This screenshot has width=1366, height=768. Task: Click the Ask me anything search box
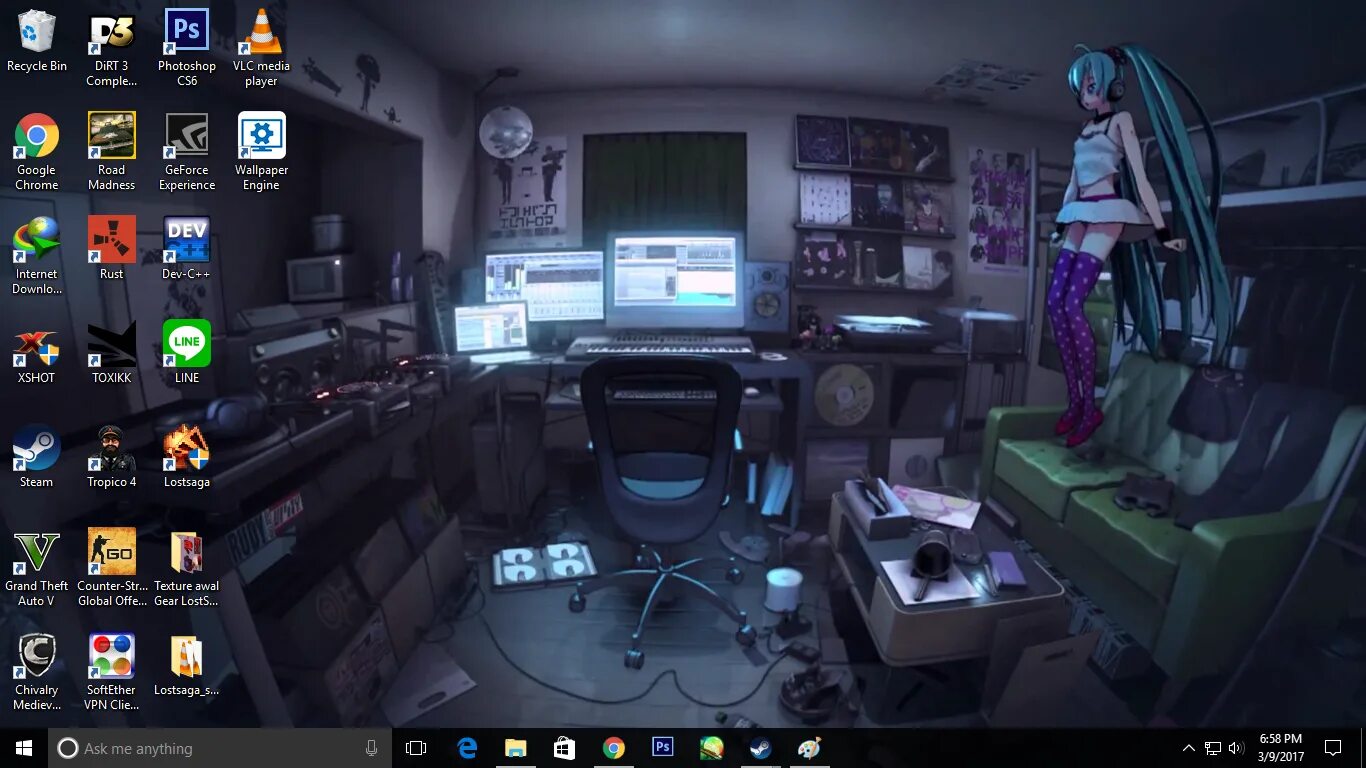tap(220, 748)
